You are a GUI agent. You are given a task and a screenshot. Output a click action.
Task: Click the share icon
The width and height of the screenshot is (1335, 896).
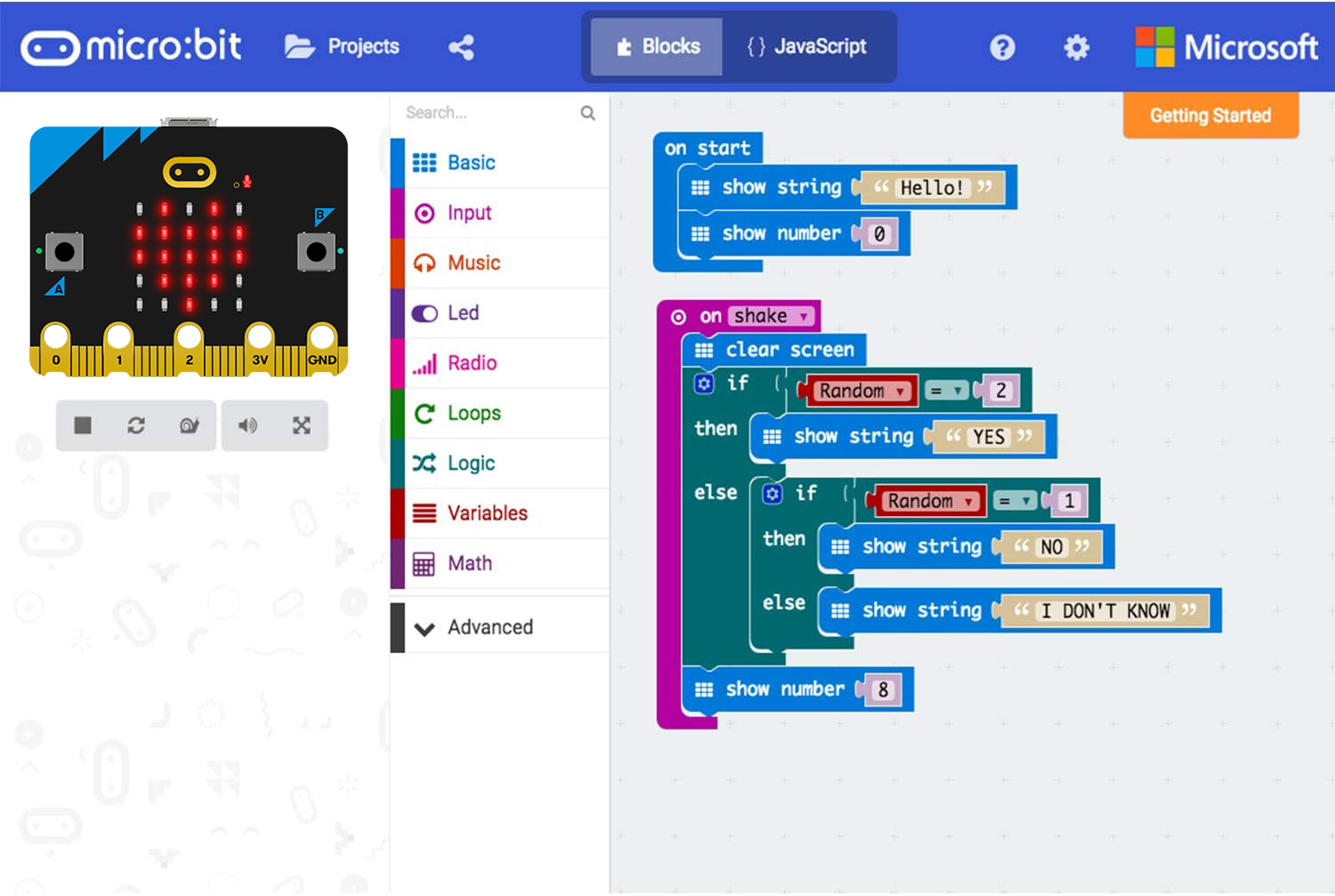click(x=461, y=47)
